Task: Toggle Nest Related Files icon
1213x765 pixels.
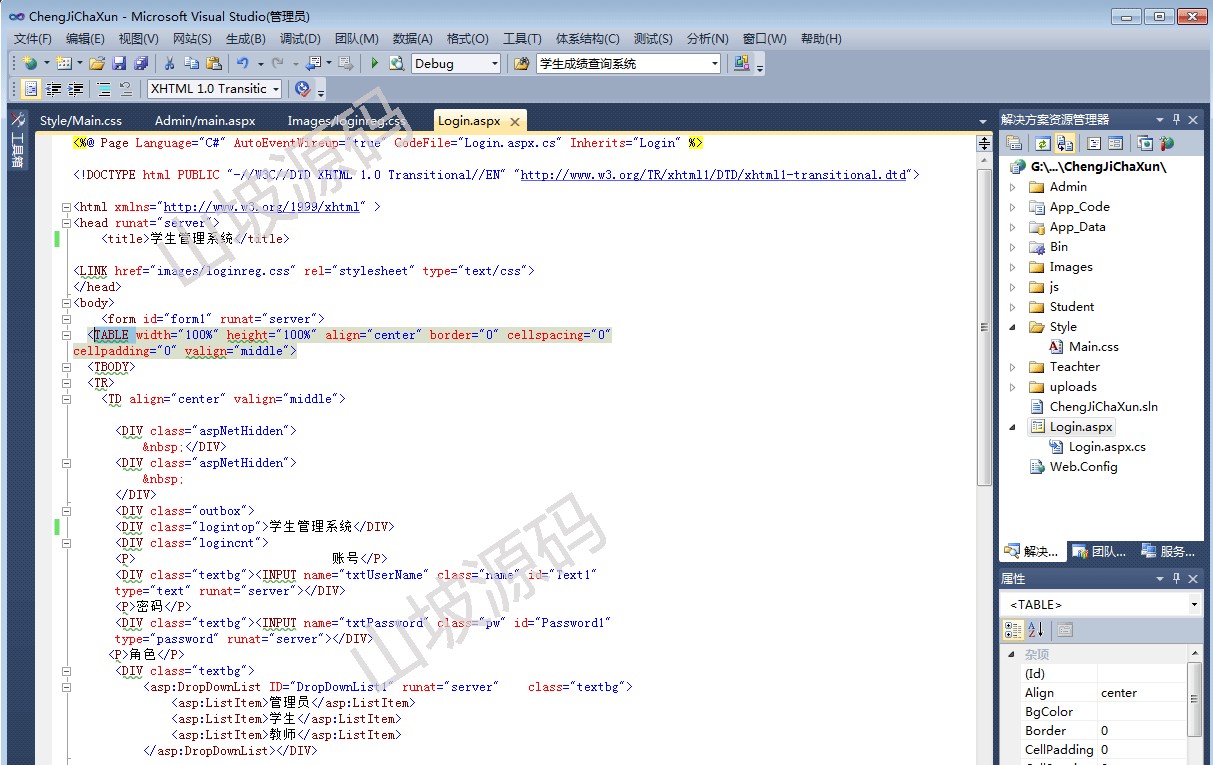Action: (x=1065, y=144)
